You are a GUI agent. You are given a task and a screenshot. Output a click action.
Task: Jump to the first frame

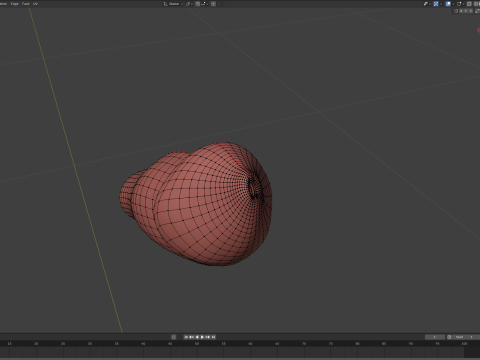pyautogui.click(x=186, y=337)
